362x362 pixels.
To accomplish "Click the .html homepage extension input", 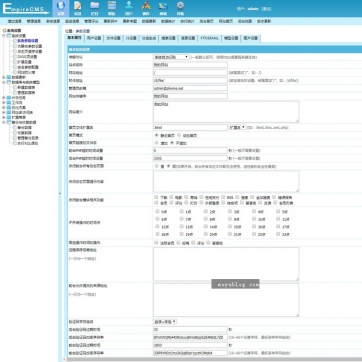I will [190, 127].
